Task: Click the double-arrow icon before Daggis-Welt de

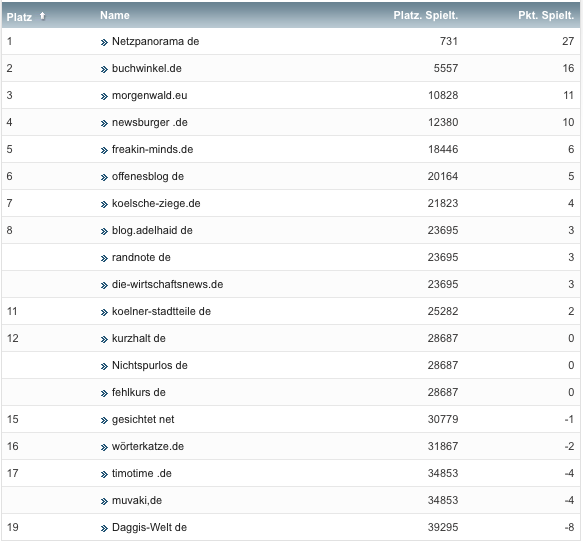Action: 104,528
